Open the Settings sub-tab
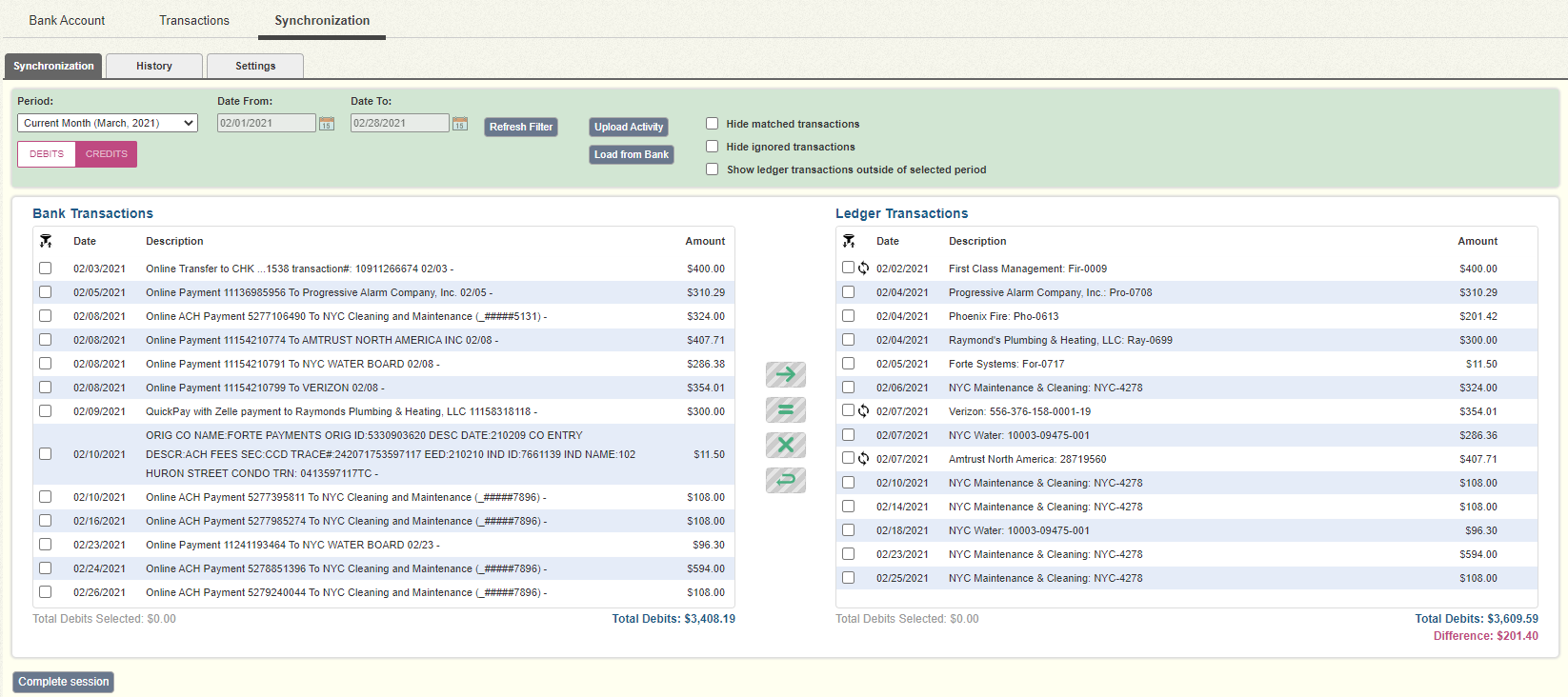1568x697 pixels. tap(255, 66)
